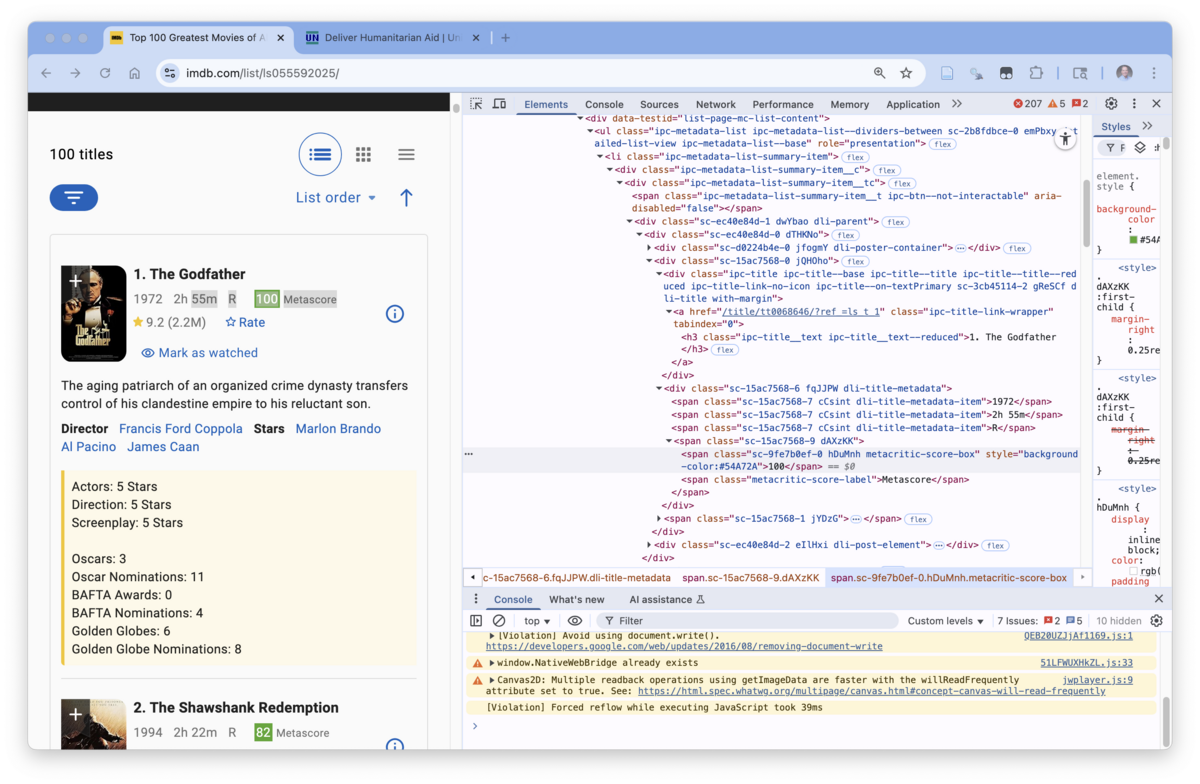Collapse the ul ipc-metadata-list node
This screenshot has height=784, width=1200.
589,131
